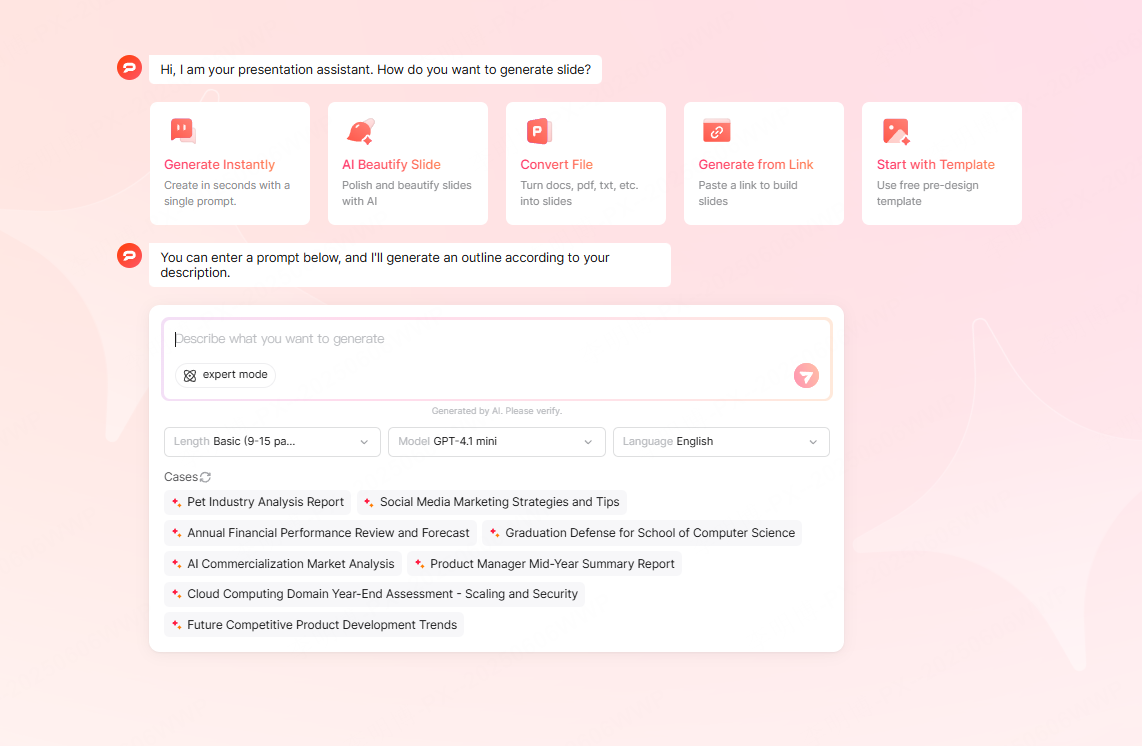Click the glasses icon in expert mode chip
The image size is (1142, 746).
click(189, 375)
